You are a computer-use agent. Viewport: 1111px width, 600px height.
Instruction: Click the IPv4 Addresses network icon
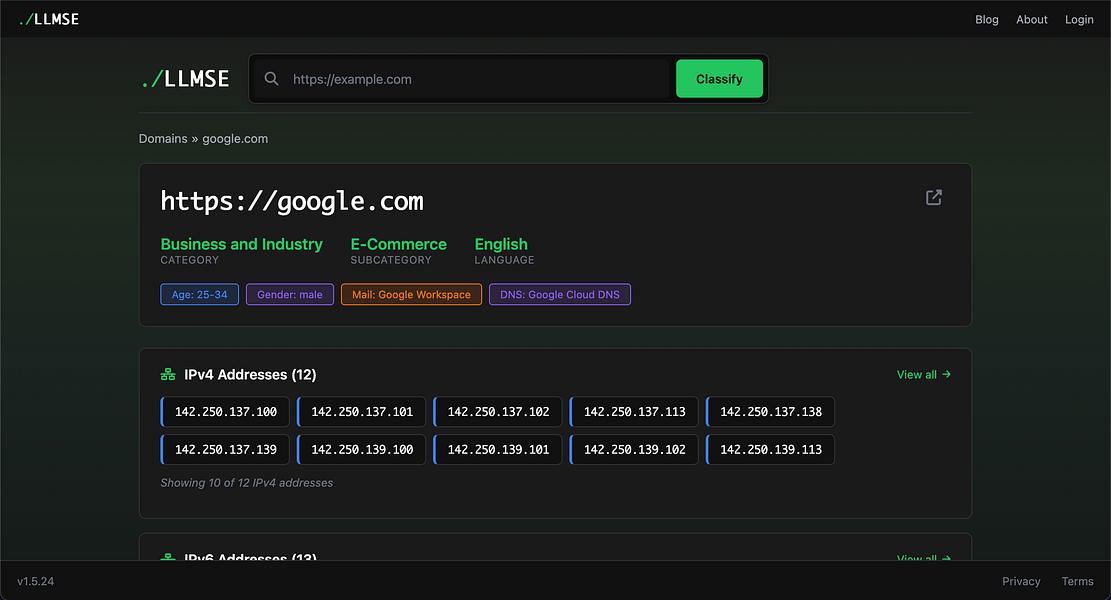pyautogui.click(x=168, y=374)
